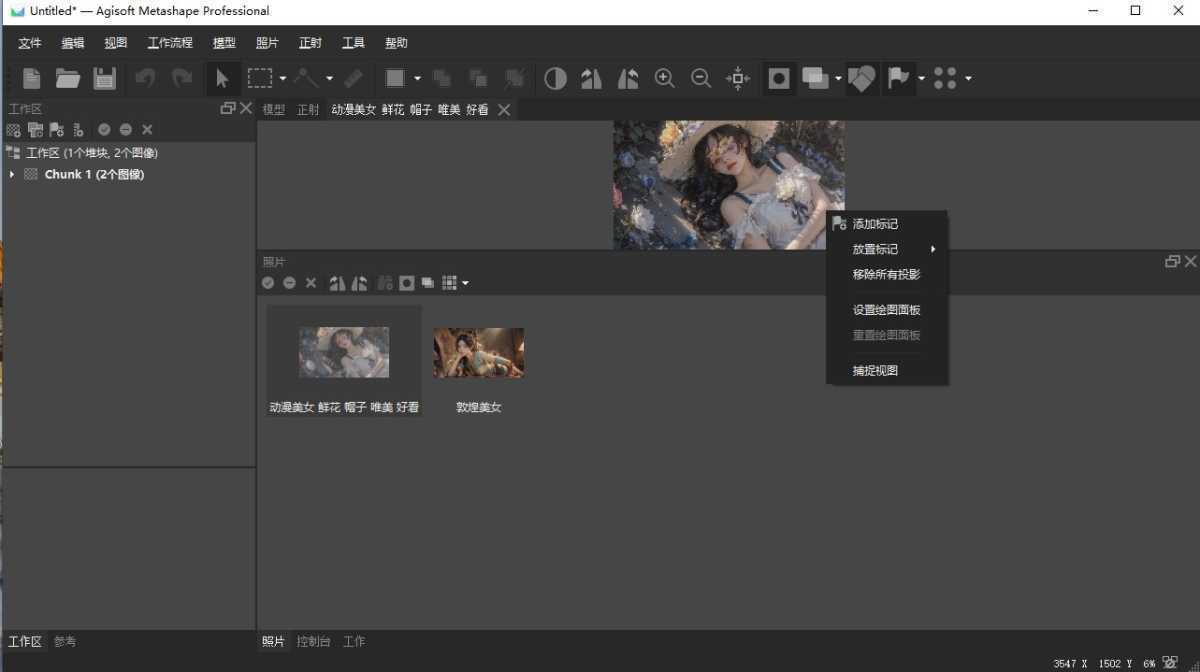Undo the last action
Screen dimensions: 1200x672
tap(145, 78)
